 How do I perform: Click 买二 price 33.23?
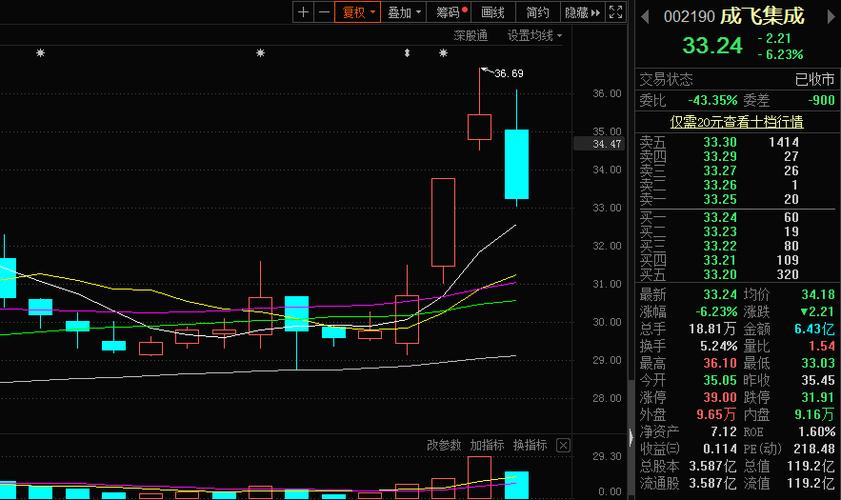(720, 231)
